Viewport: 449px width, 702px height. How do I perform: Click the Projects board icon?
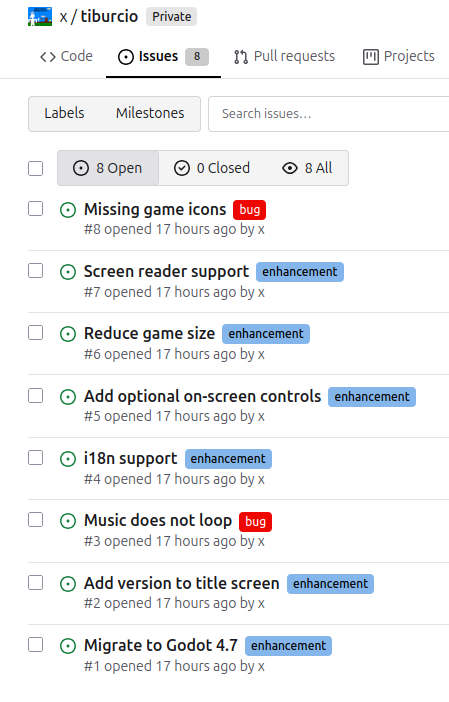pos(371,57)
